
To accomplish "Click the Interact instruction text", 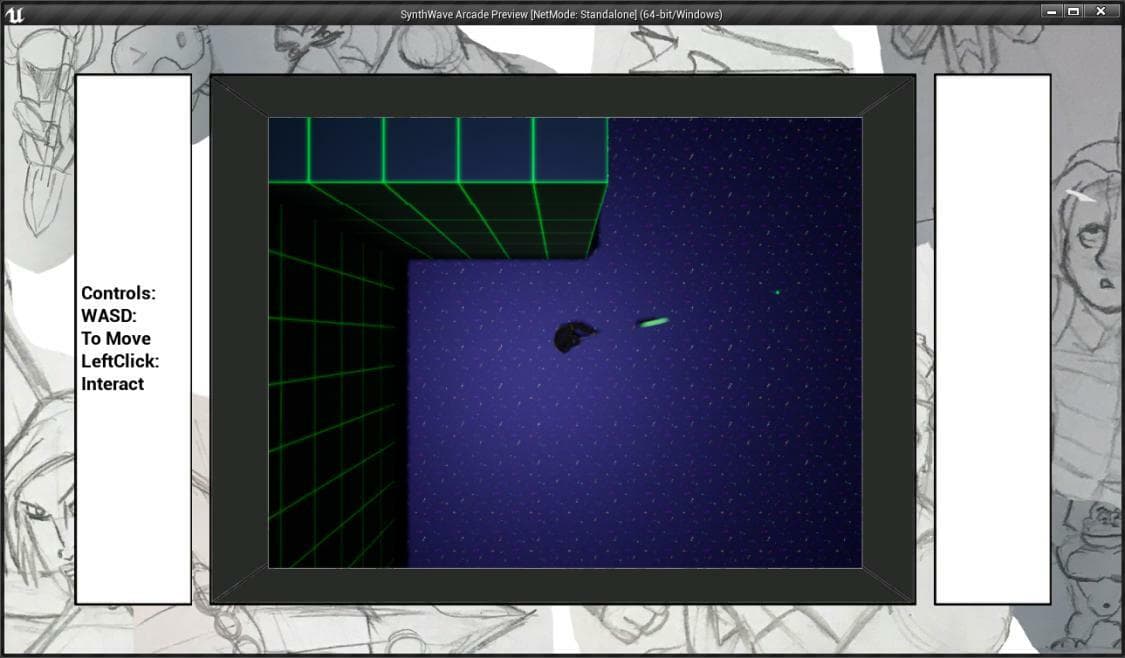I will (113, 384).
